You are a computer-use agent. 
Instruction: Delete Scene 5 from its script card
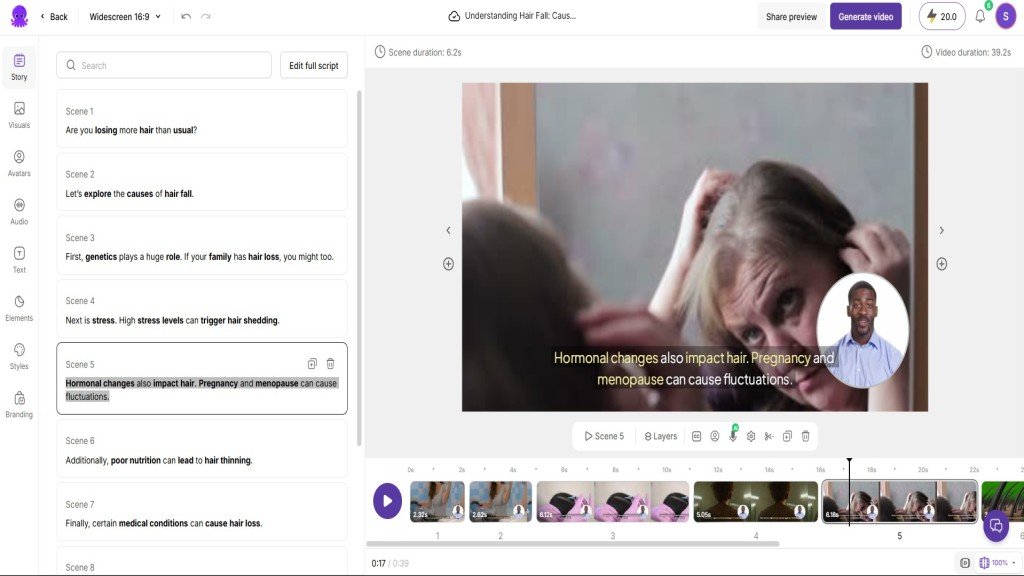click(x=330, y=364)
